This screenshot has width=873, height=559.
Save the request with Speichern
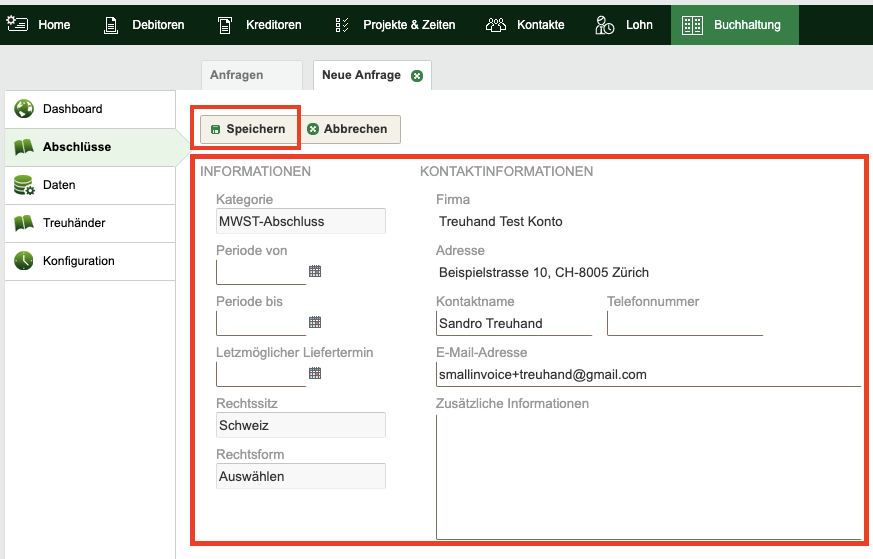(248, 129)
